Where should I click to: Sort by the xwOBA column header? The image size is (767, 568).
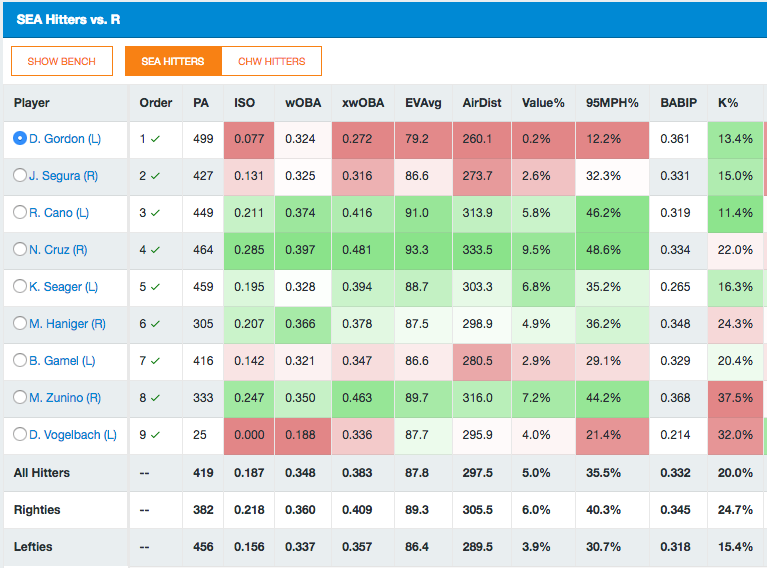click(363, 103)
